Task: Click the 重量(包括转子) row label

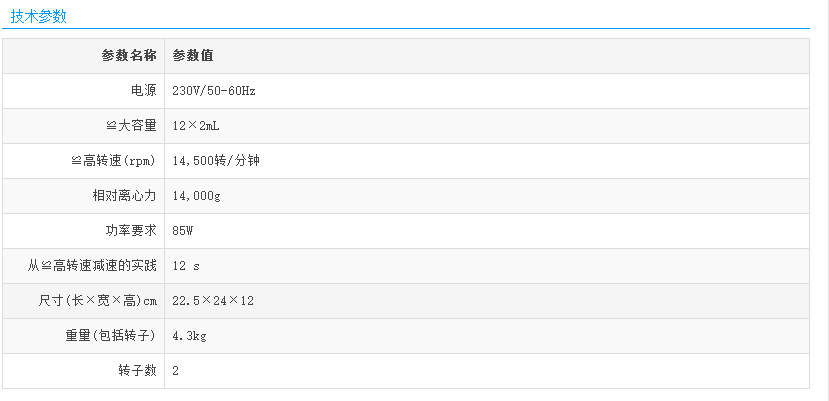Action: tap(111, 336)
